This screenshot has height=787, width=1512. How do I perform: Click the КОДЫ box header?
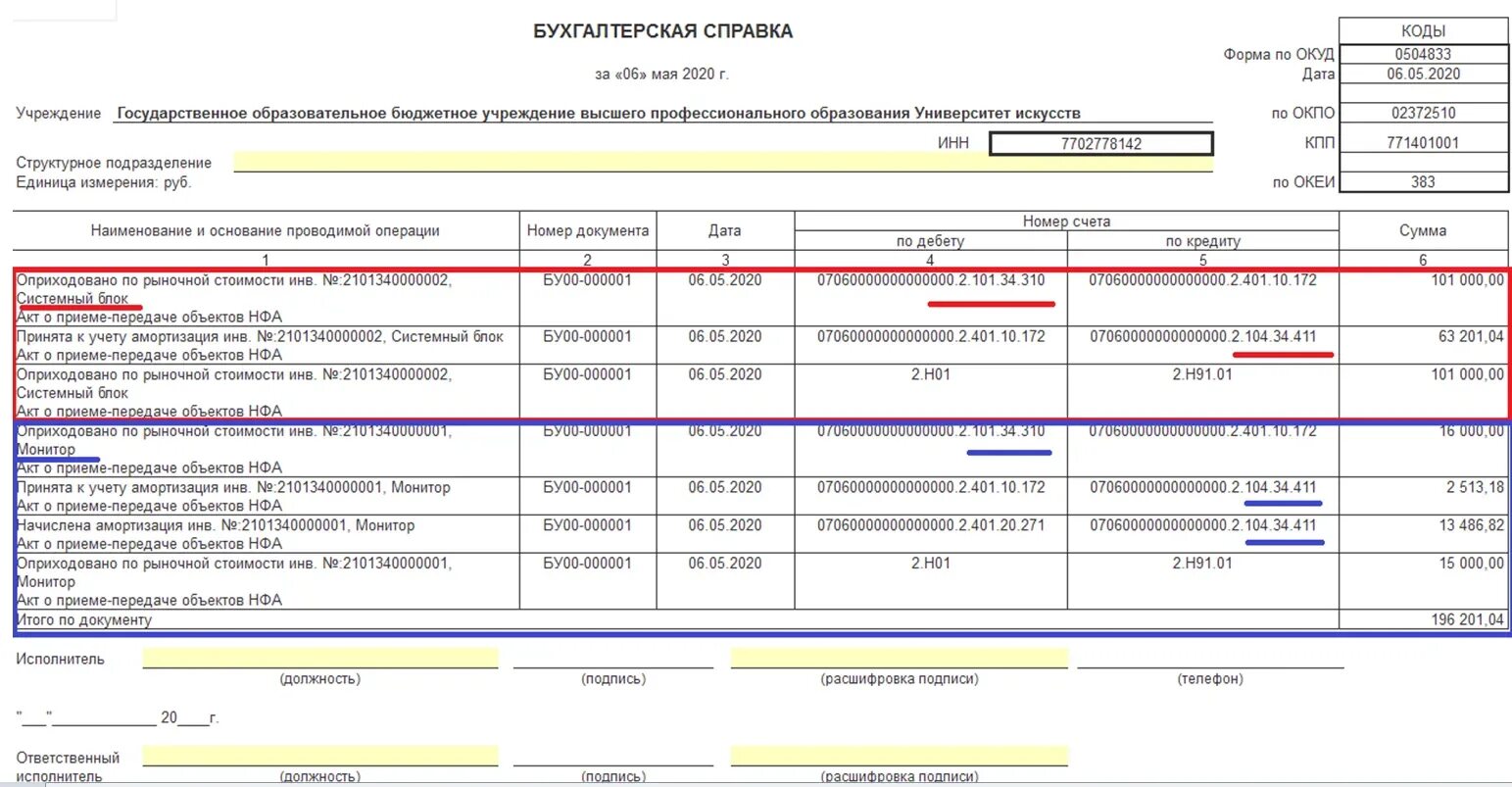1423,30
